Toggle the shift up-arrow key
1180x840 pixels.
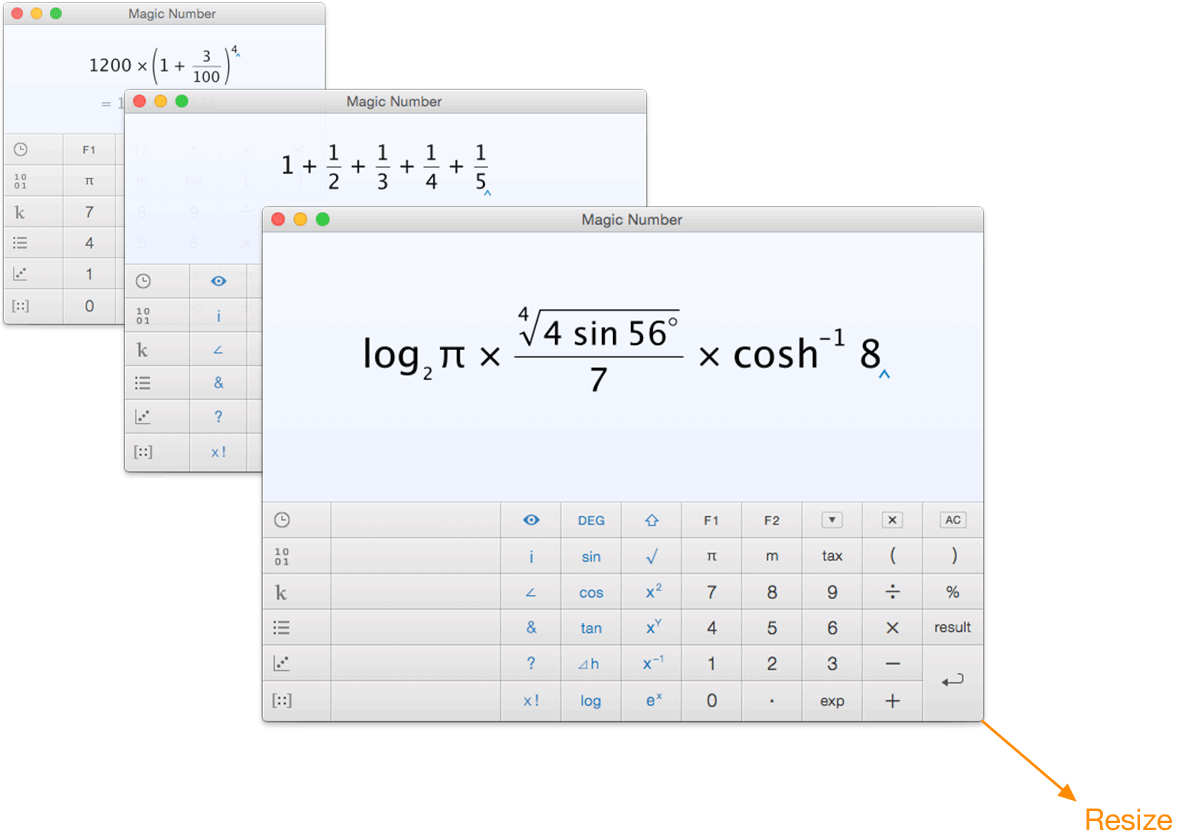[652, 520]
